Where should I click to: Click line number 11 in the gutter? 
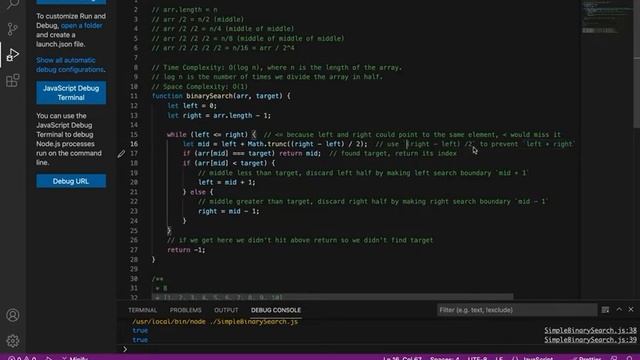[134, 96]
